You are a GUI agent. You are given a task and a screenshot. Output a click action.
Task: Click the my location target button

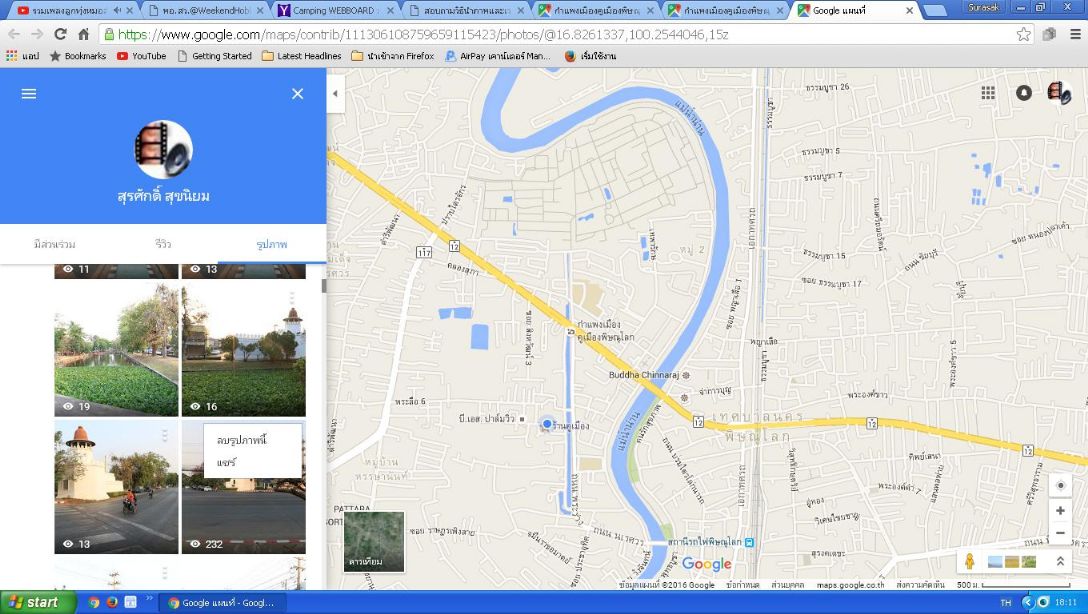(x=1060, y=486)
